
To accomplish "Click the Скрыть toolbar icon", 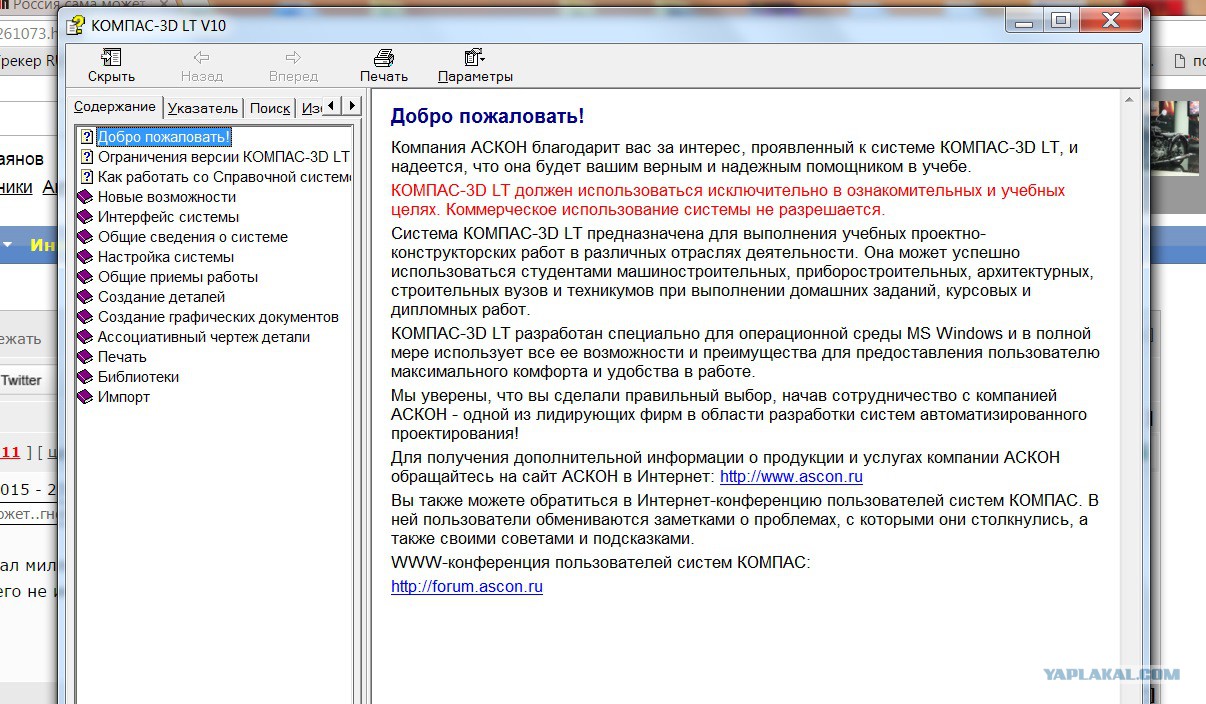I will pos(111,58).
